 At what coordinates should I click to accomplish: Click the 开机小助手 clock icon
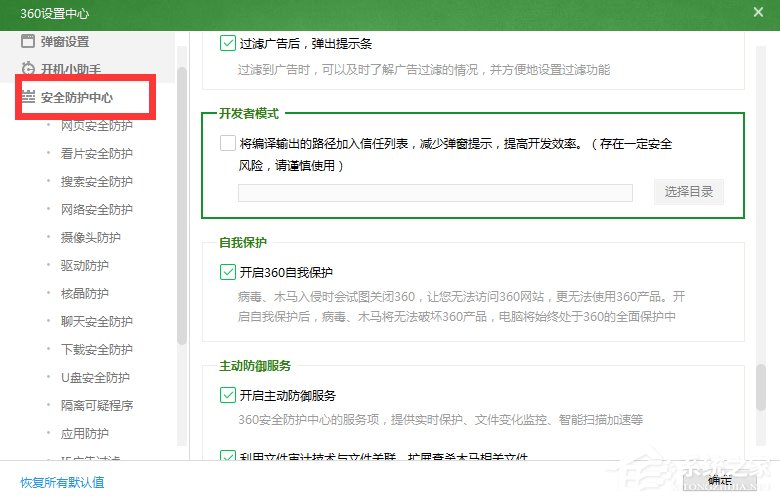(28, 69)
